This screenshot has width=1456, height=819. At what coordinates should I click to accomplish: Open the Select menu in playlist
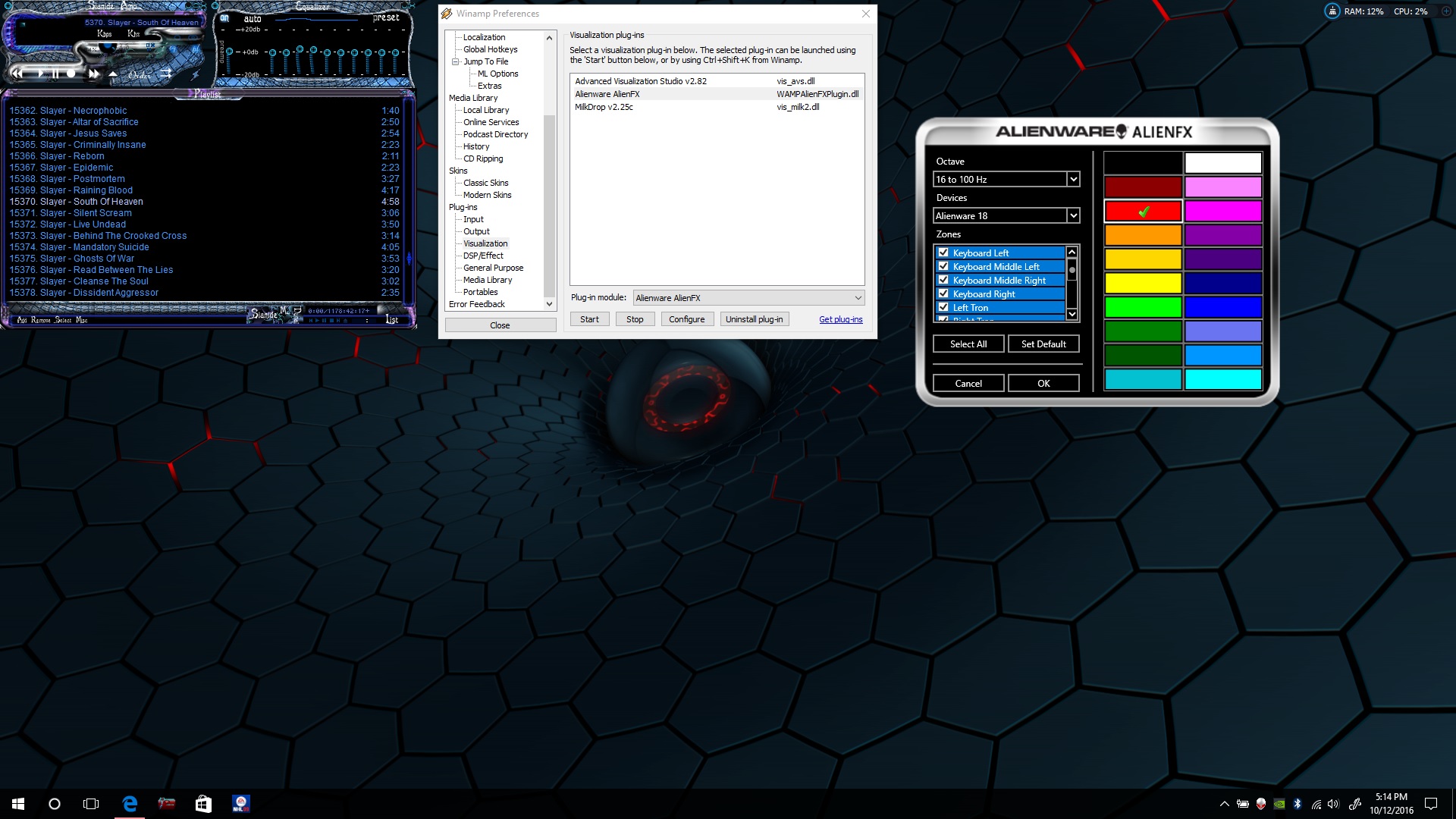[x=64, y=320]
